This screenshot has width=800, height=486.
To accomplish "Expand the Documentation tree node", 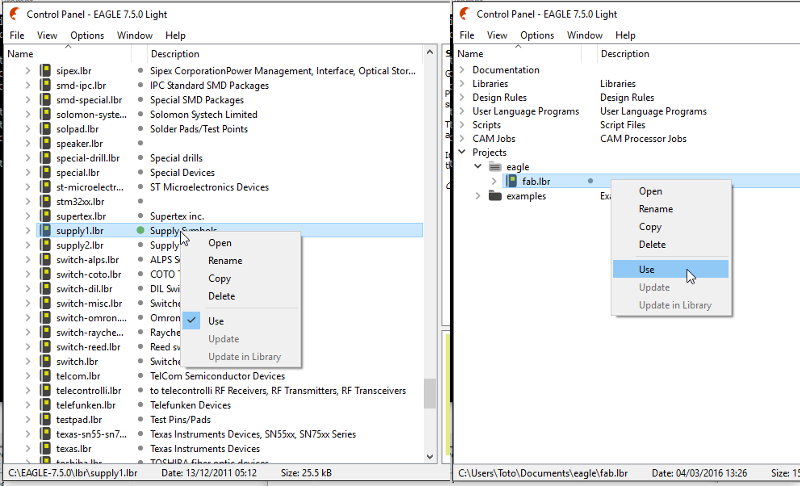I will coord(462,69).
